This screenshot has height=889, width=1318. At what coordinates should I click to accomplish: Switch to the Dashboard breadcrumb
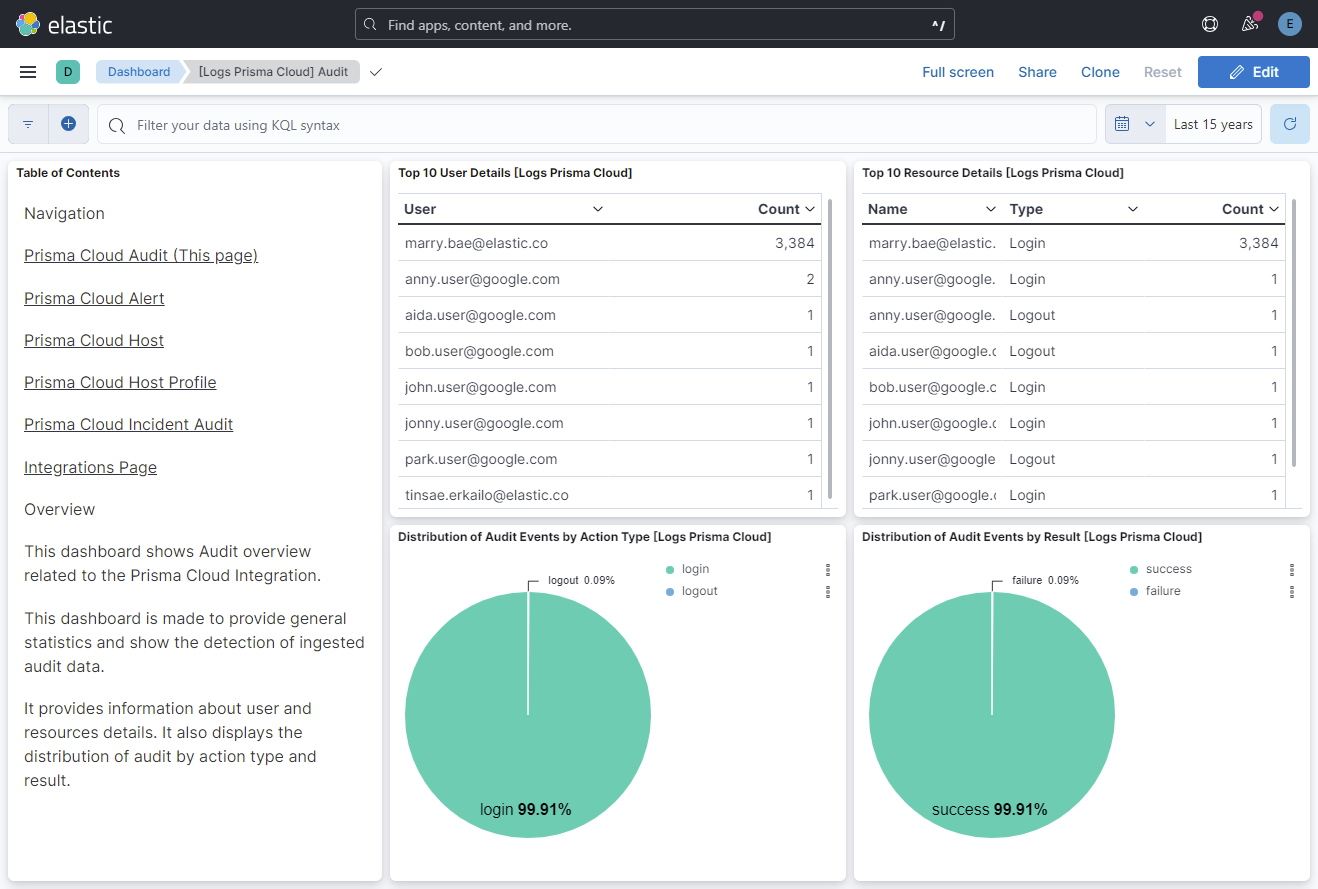(x=138, y=71)
